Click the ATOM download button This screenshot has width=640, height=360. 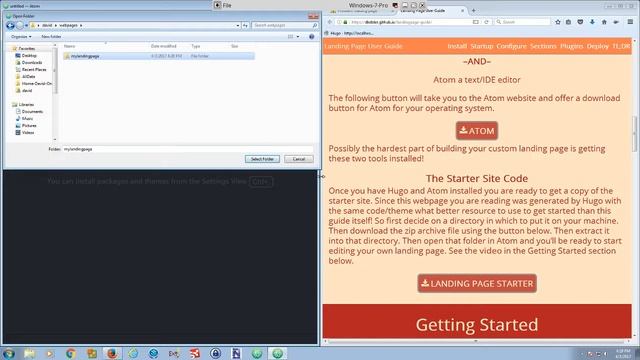tap(477, 131)
